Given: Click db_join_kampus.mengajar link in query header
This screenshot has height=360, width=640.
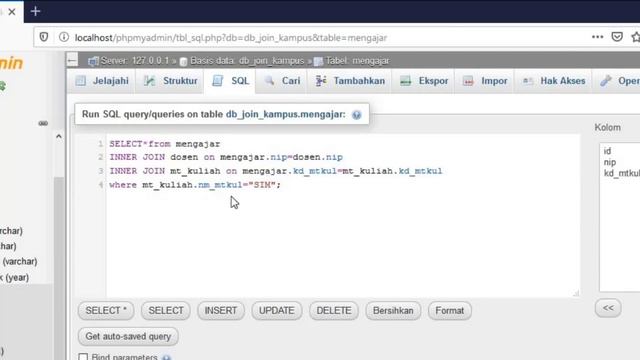Looking at the screenshot, I should tap(285, 114).
